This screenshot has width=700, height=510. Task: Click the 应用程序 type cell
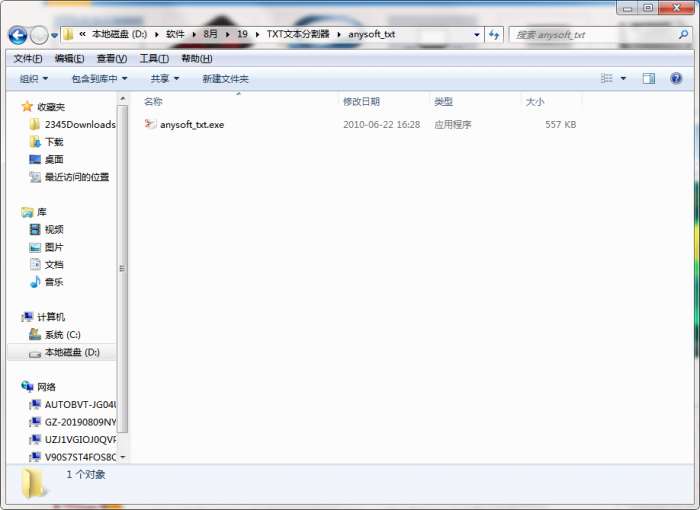453,125
